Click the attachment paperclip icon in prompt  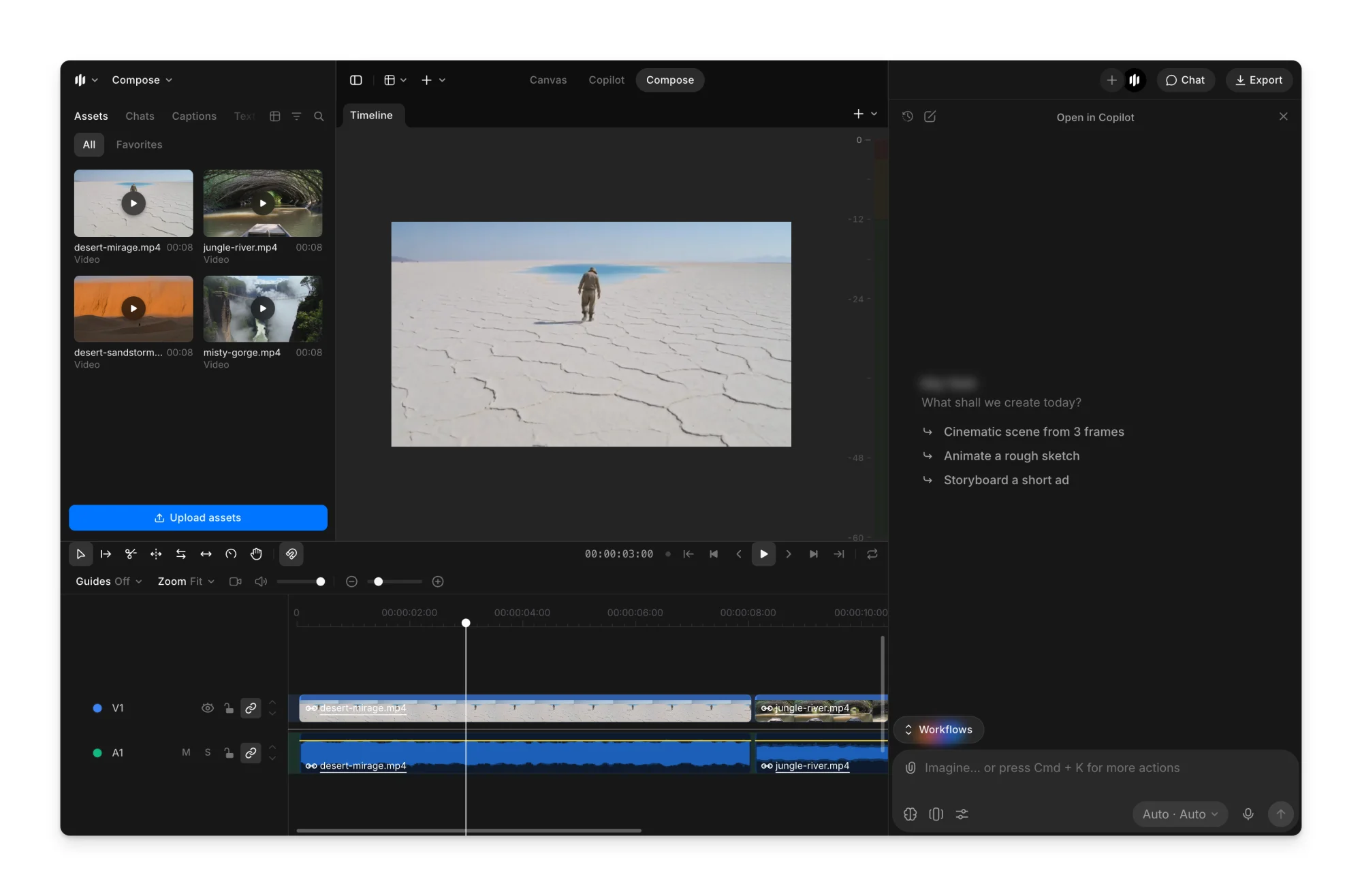[910, 768]
